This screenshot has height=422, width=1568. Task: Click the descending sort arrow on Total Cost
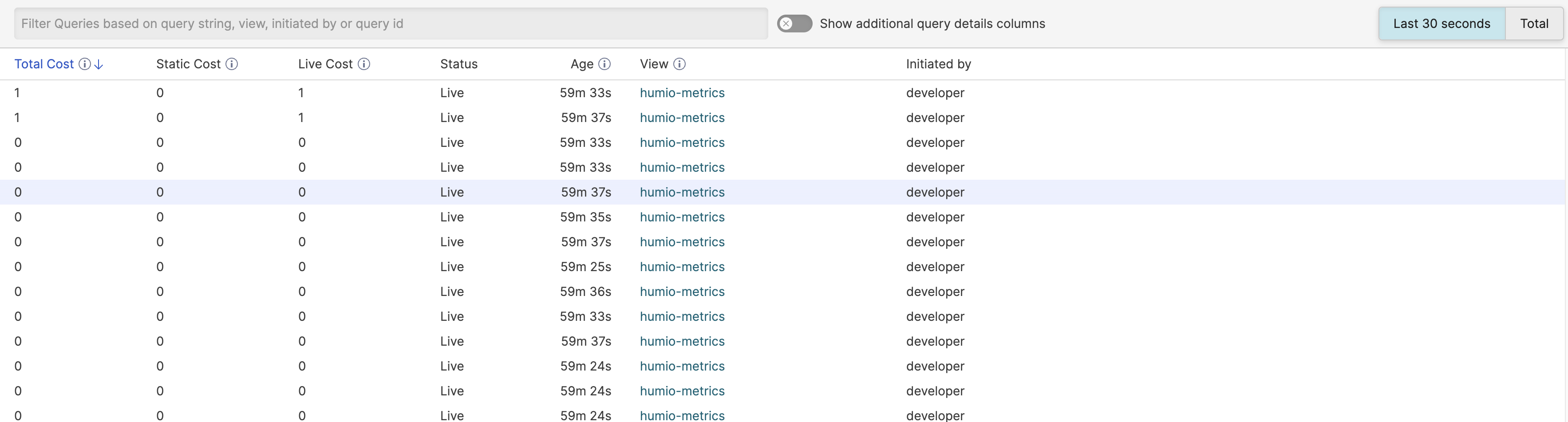99,64
